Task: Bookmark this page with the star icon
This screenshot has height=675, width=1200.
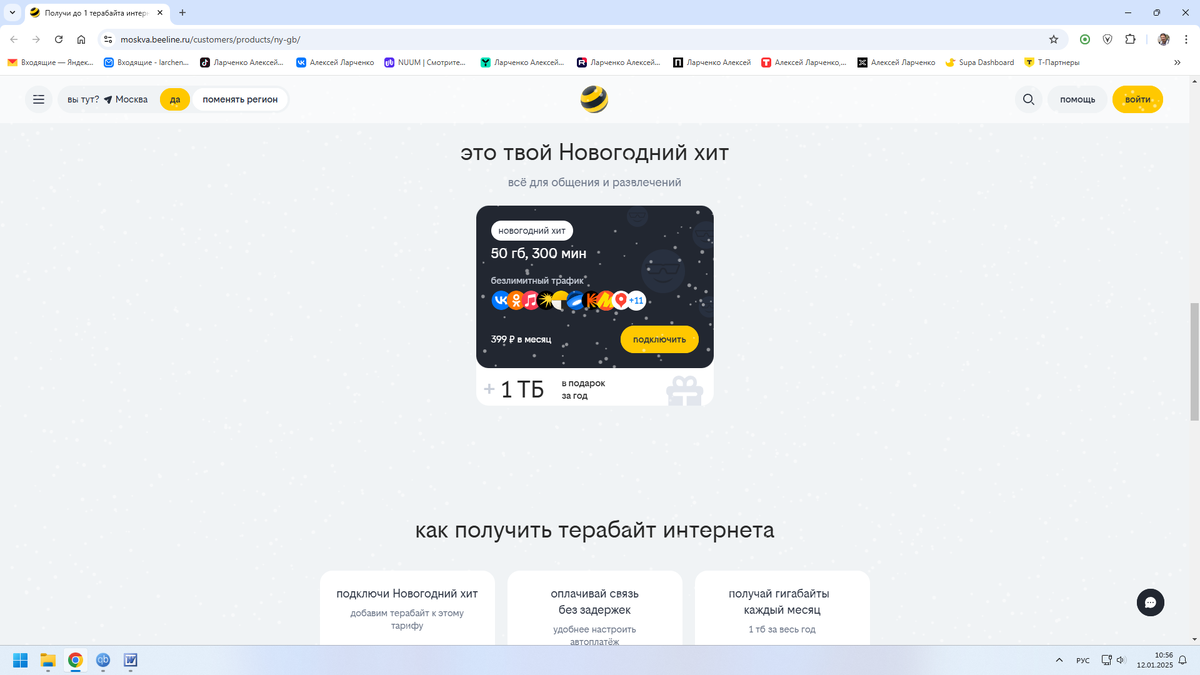Action: (x=1053, y=39)
